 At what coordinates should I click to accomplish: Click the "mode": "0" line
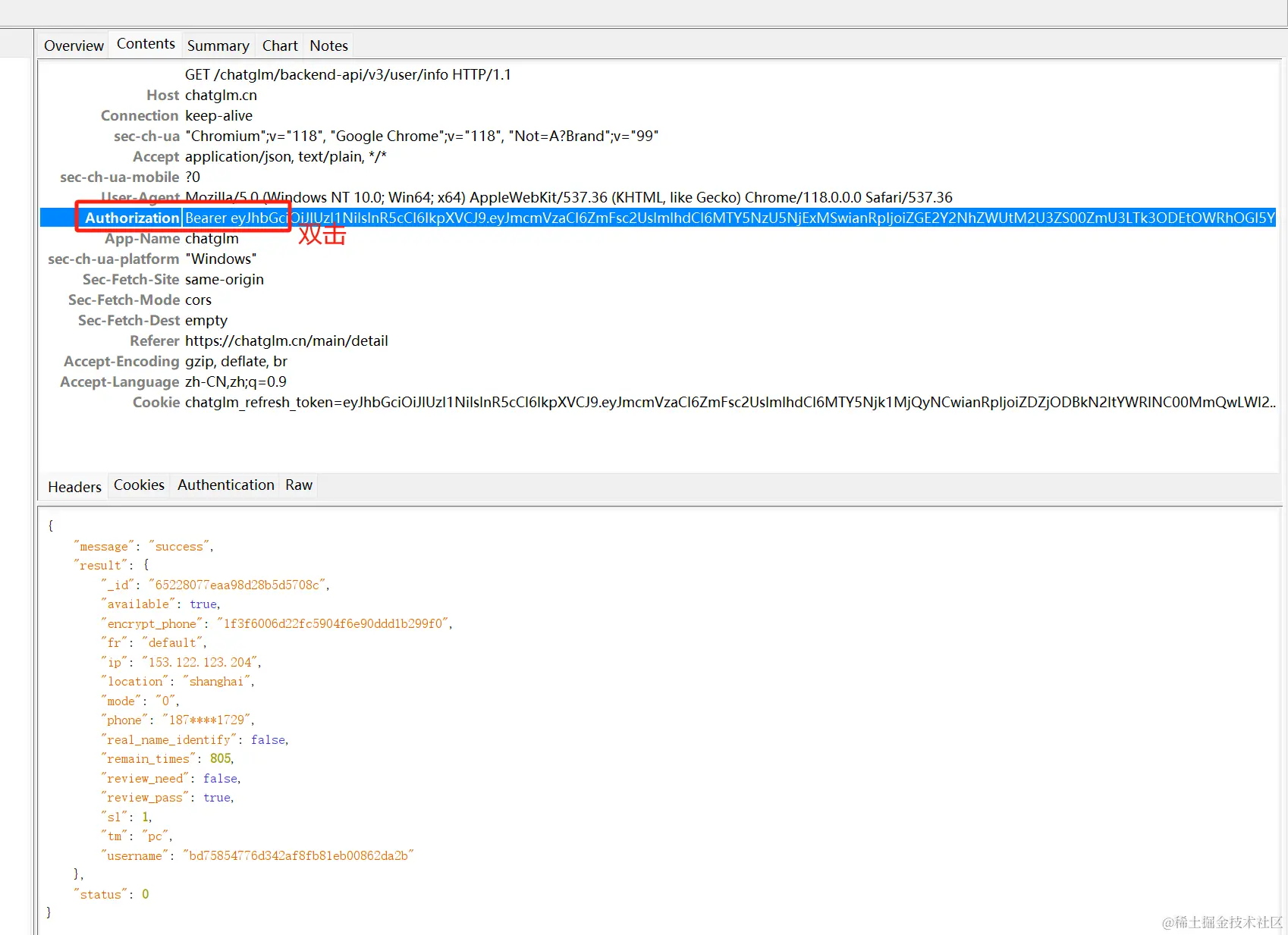coord(140,701)
